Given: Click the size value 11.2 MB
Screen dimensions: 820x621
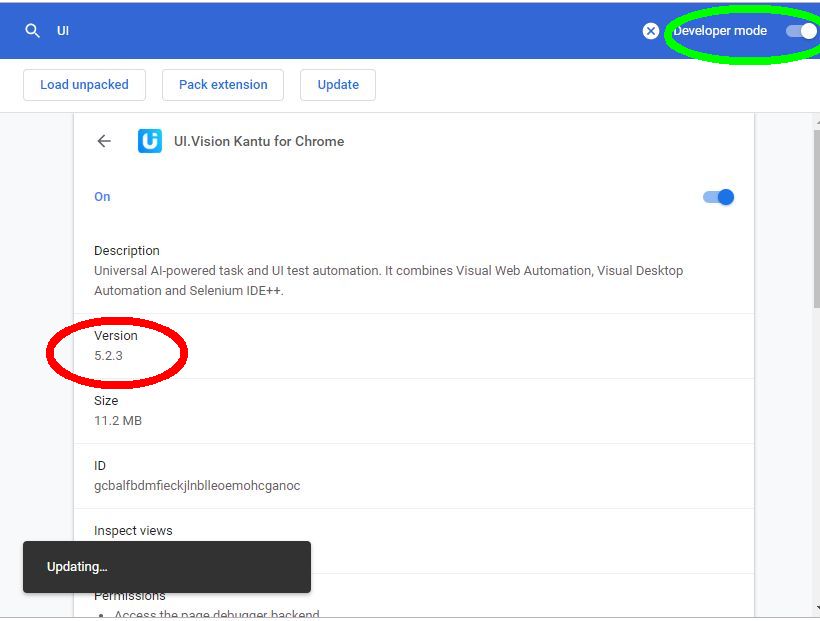Looking at the screenshot, I should 118,421.
